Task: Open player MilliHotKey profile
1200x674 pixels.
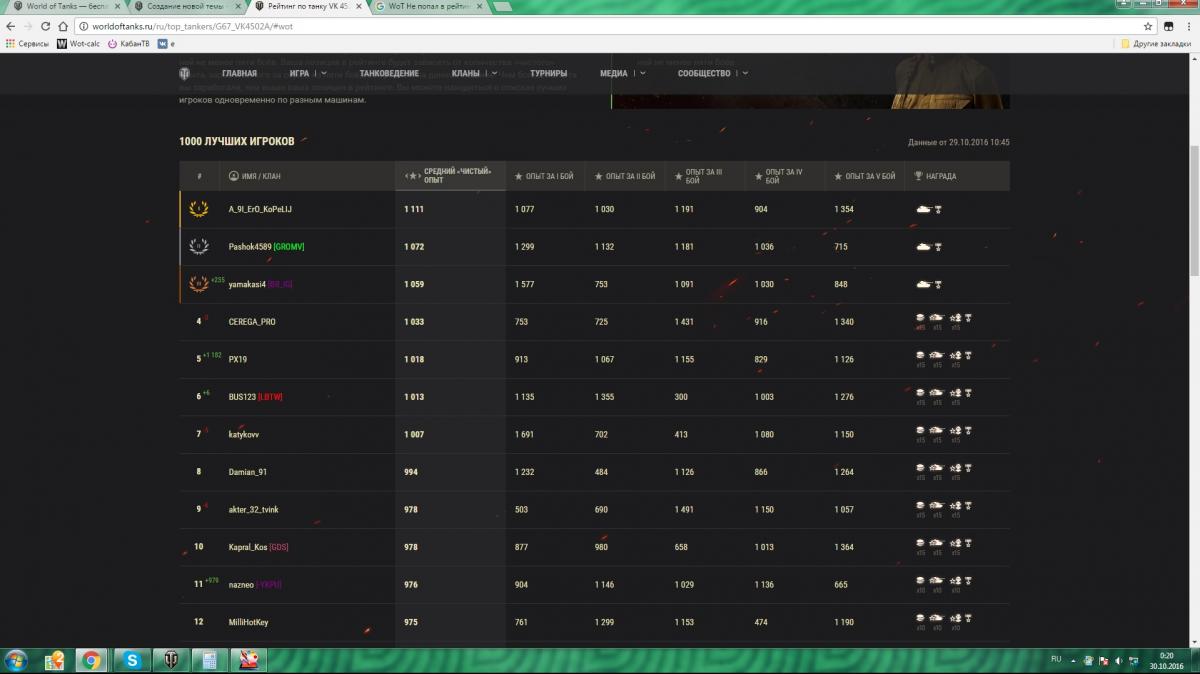Action: 249,622
